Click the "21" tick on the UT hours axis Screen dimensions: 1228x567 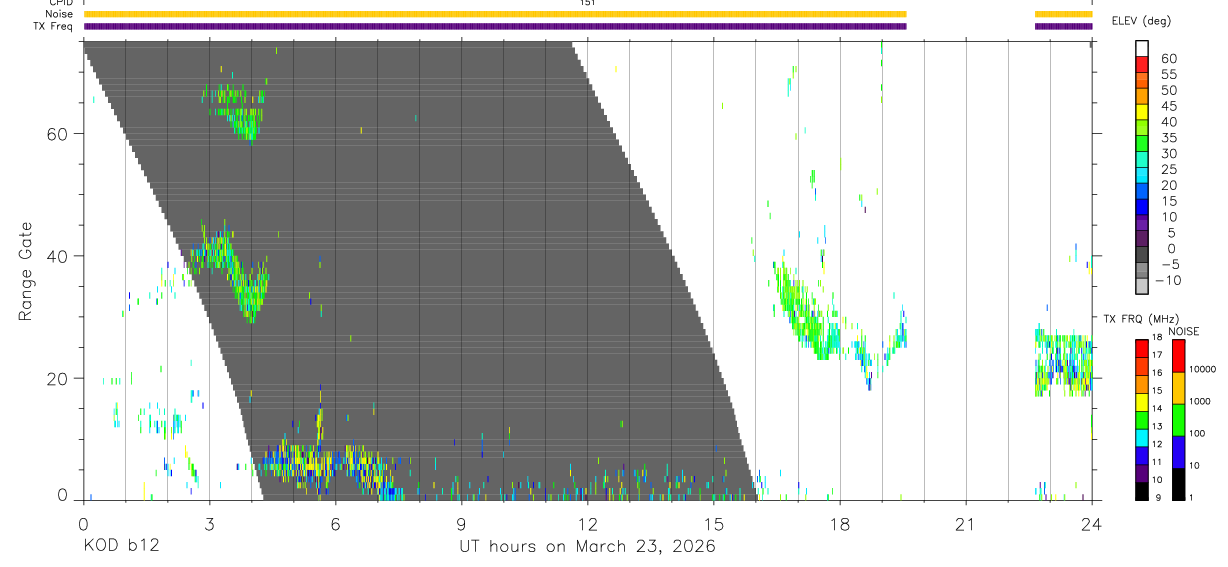coord(965,523)
